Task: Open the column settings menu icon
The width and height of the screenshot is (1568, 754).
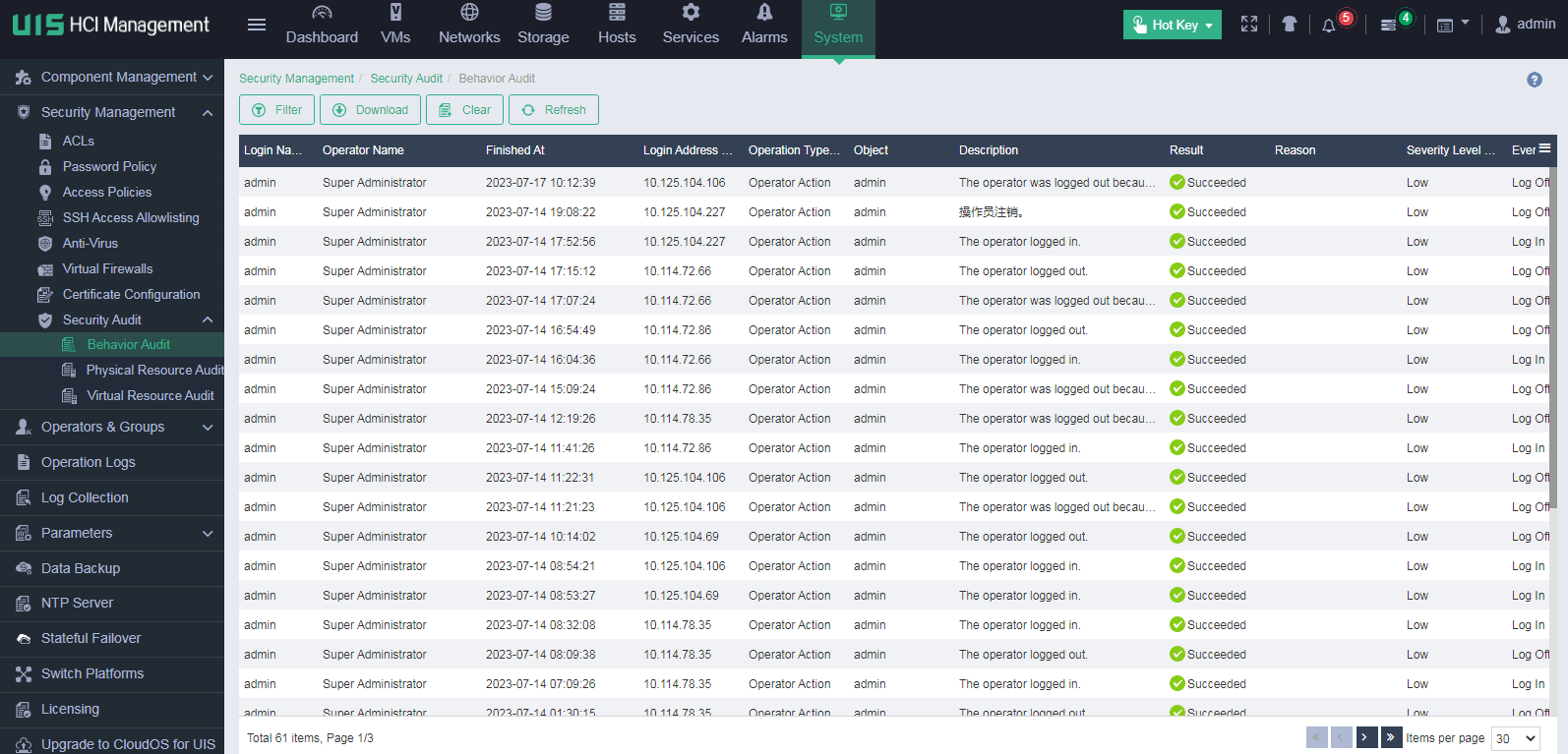Action: click(x=1545, y=148)
